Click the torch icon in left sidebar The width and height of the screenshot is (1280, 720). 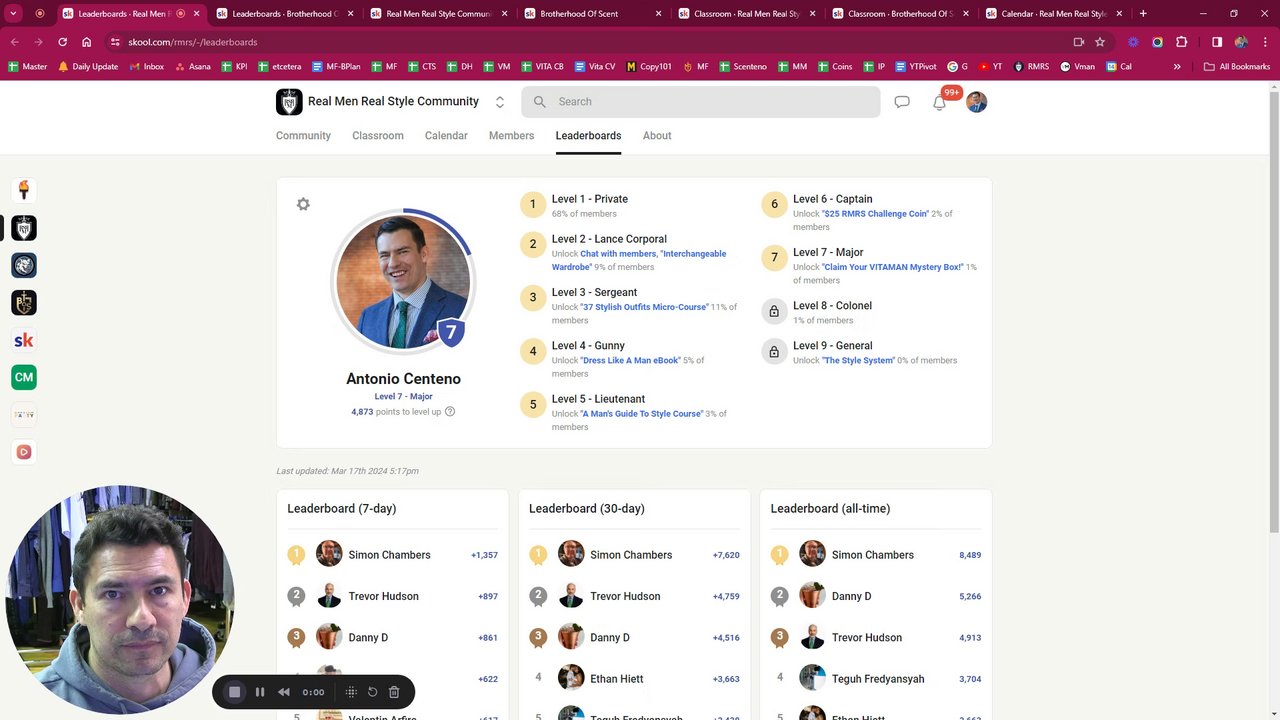(x=24, y=190)
